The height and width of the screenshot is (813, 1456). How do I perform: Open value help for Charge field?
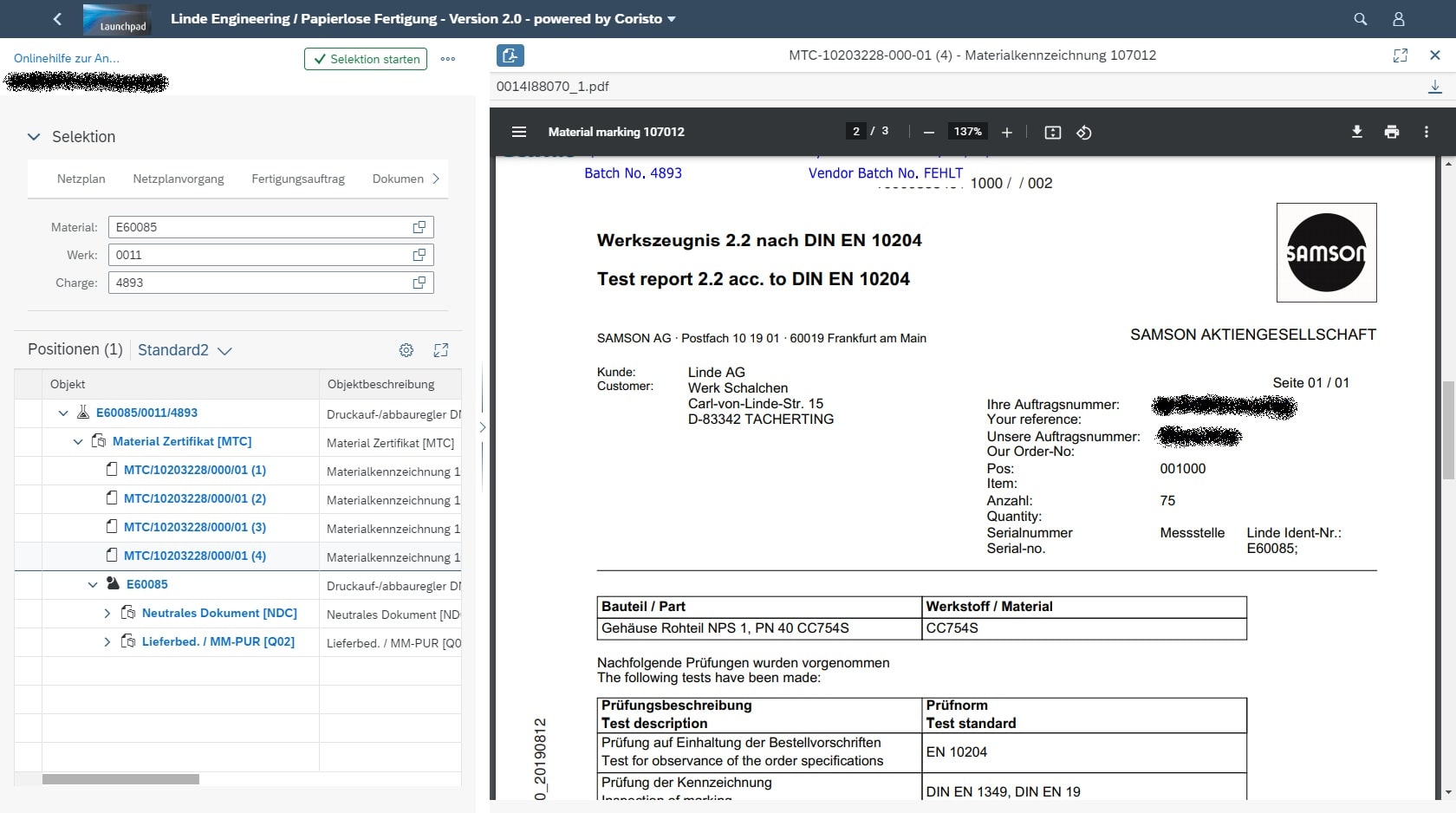coord(419,283)
